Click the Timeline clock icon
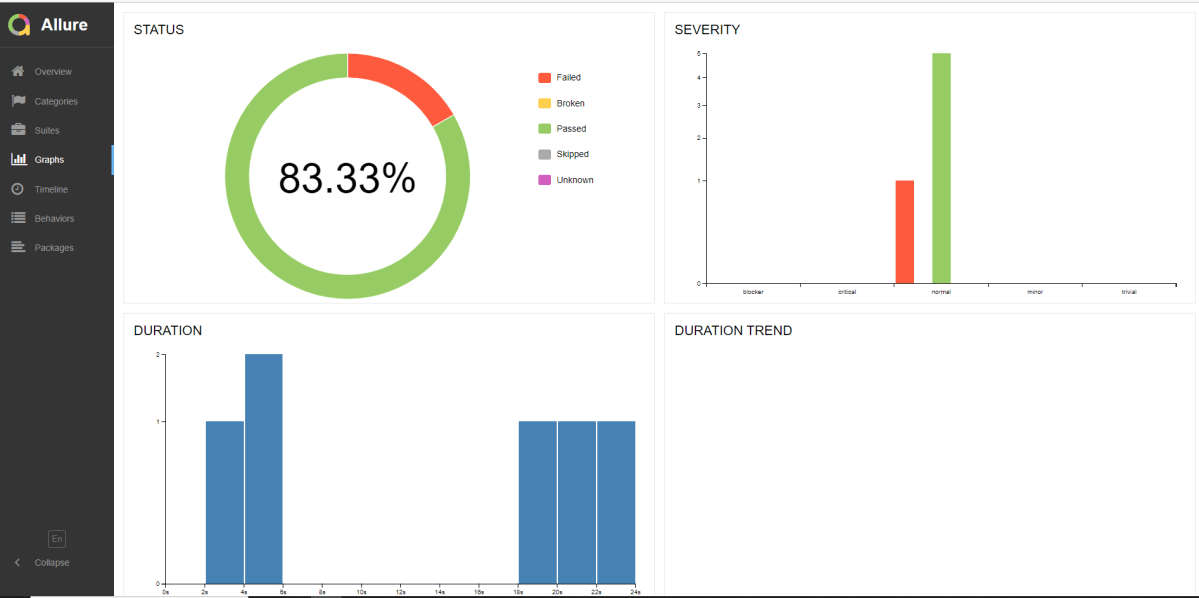The image size is (1199, 598). point(18,189)
